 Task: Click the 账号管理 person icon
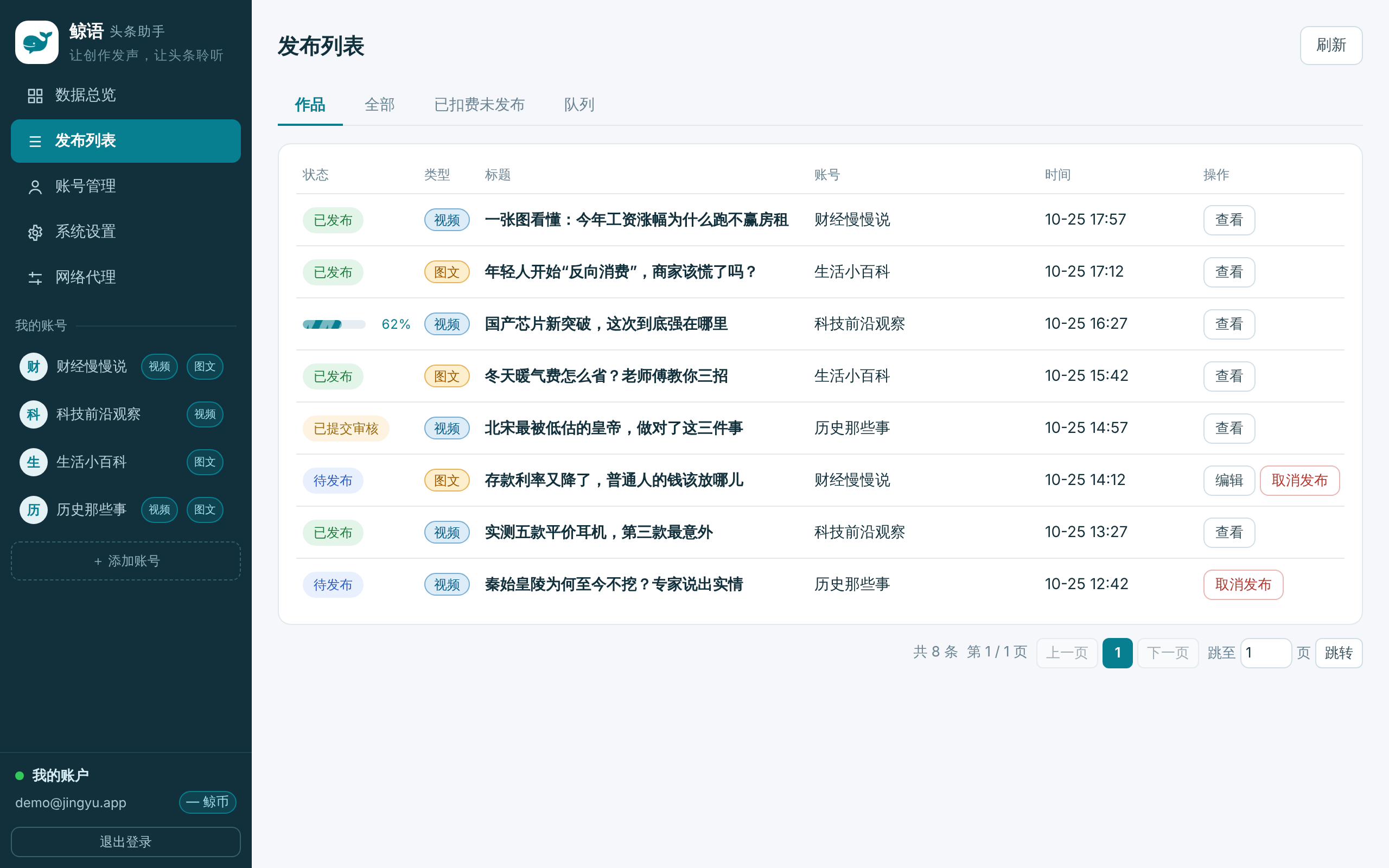(35, 187)
